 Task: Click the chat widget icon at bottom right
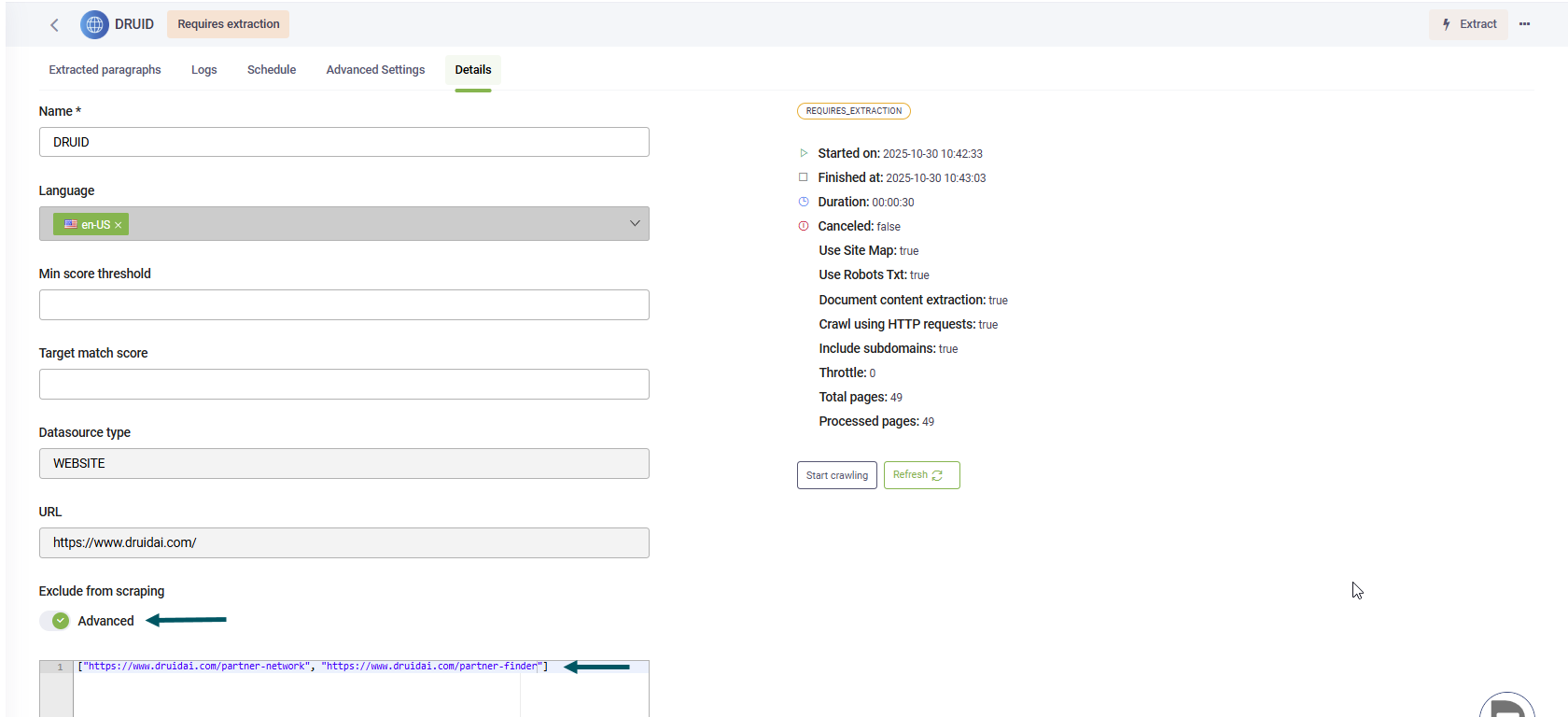point(1506,708)
